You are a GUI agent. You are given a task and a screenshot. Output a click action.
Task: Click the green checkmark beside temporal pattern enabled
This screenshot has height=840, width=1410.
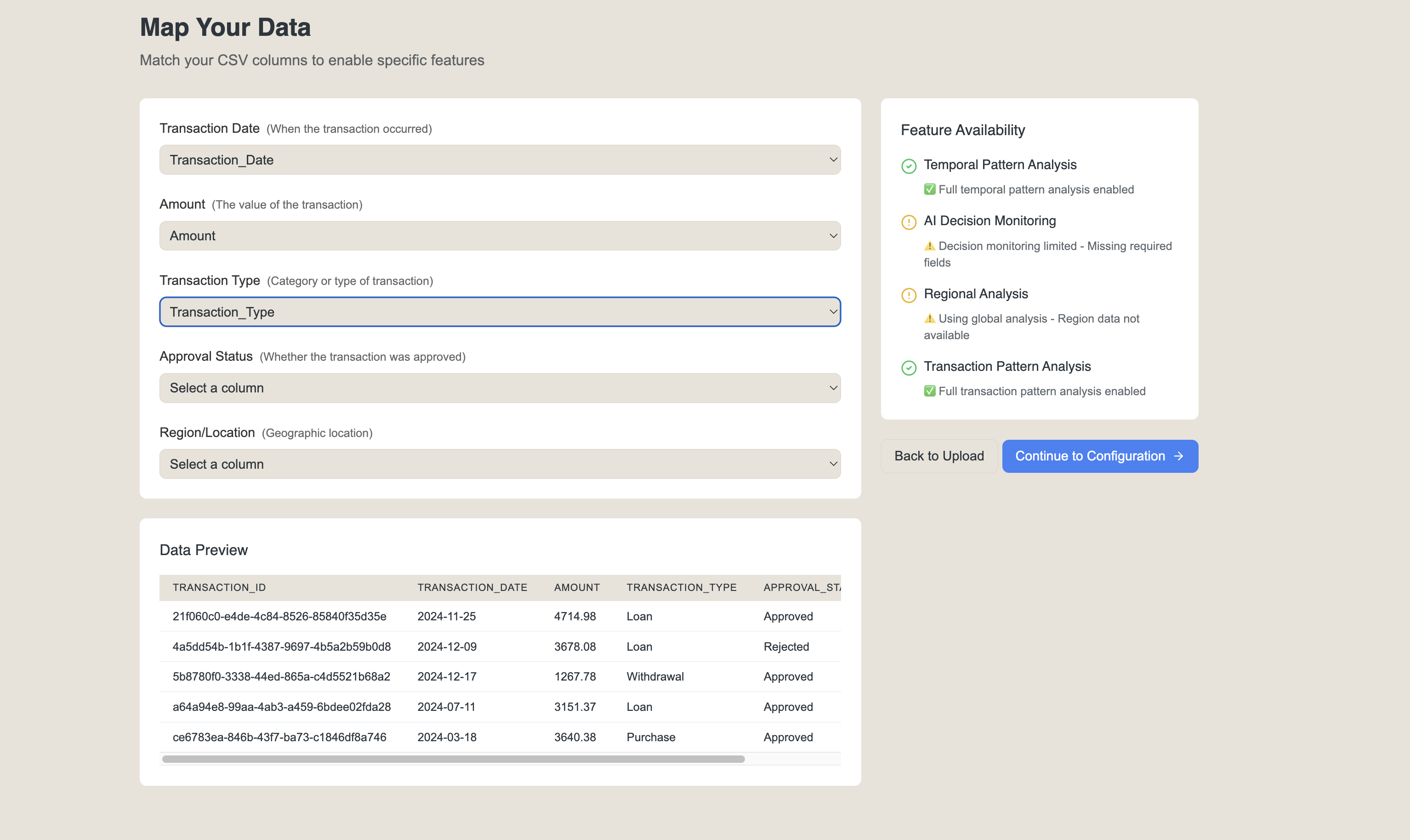tap(929, 189)
